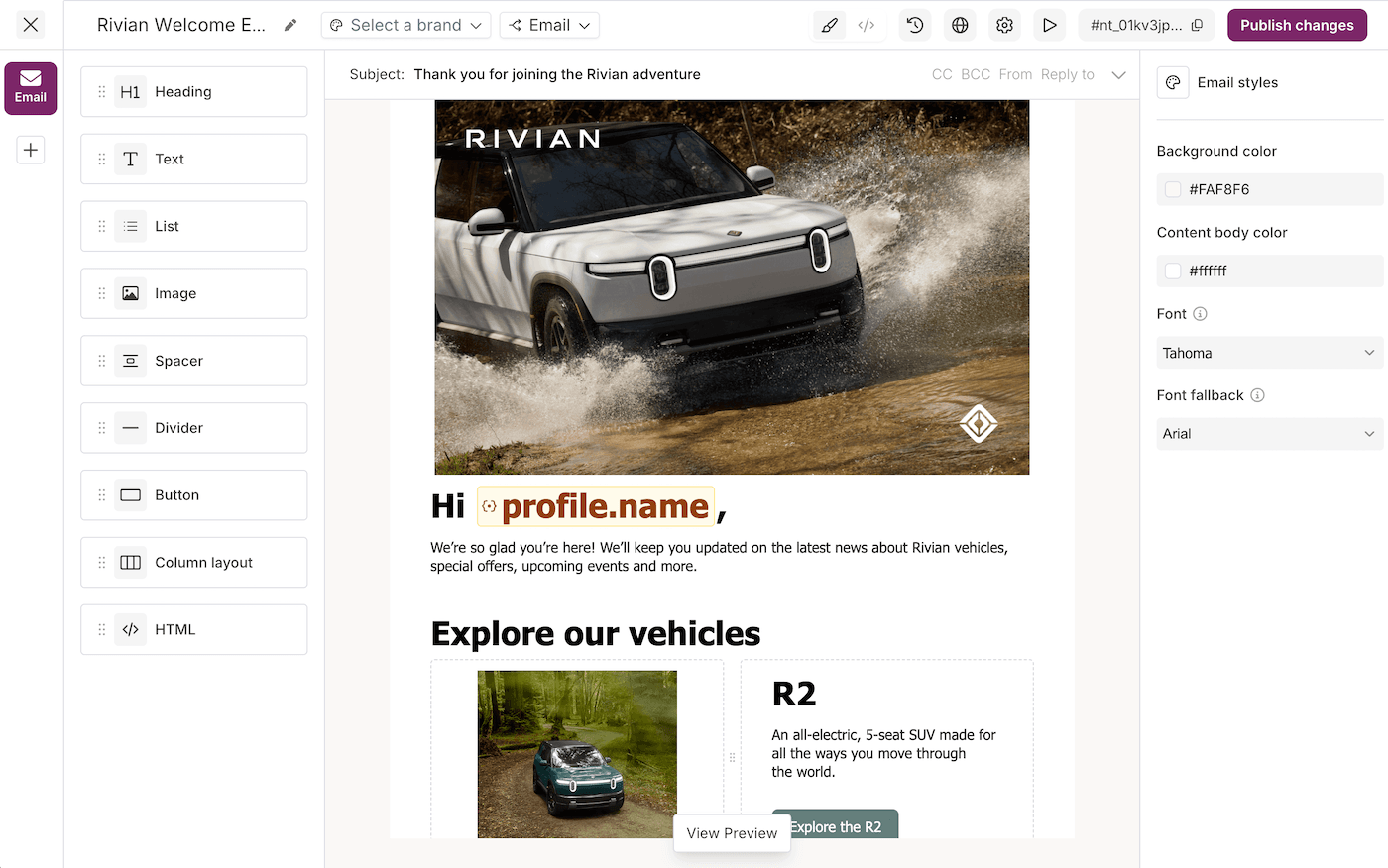The image size is (1388, 868).
Task: Select the Email channel tab in sidebar
Action: click(x=31, y=88)
